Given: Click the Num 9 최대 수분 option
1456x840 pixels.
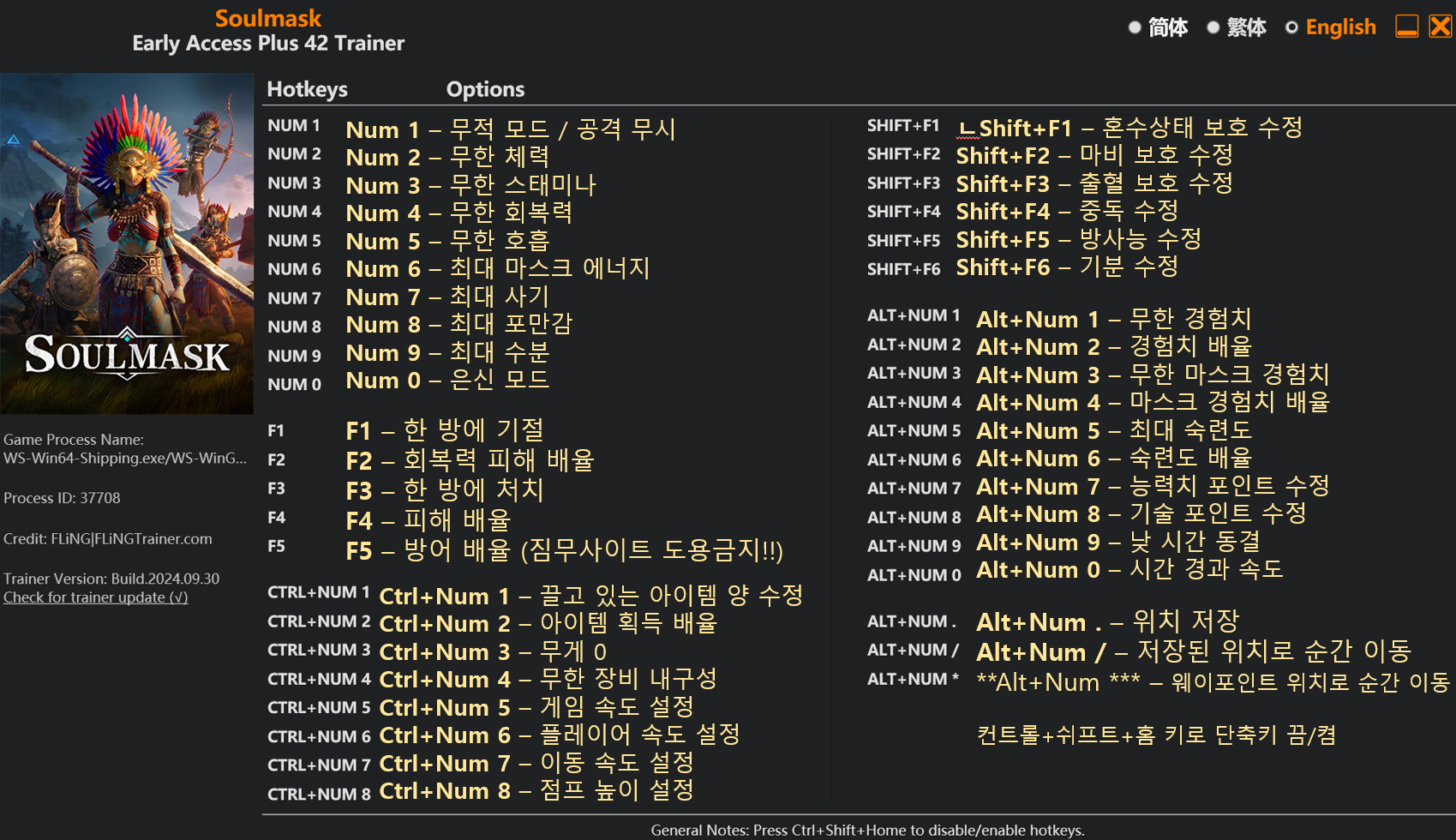Looking at the screenshot, I should coord(447,352).
